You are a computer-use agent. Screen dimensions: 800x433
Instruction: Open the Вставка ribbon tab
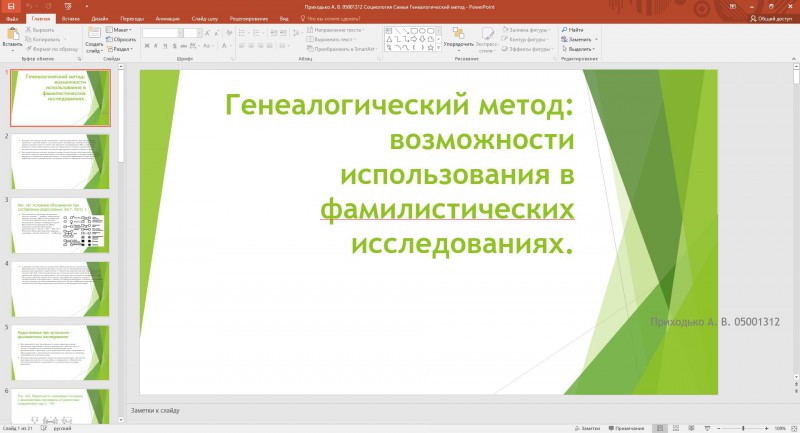click(70, 19)
